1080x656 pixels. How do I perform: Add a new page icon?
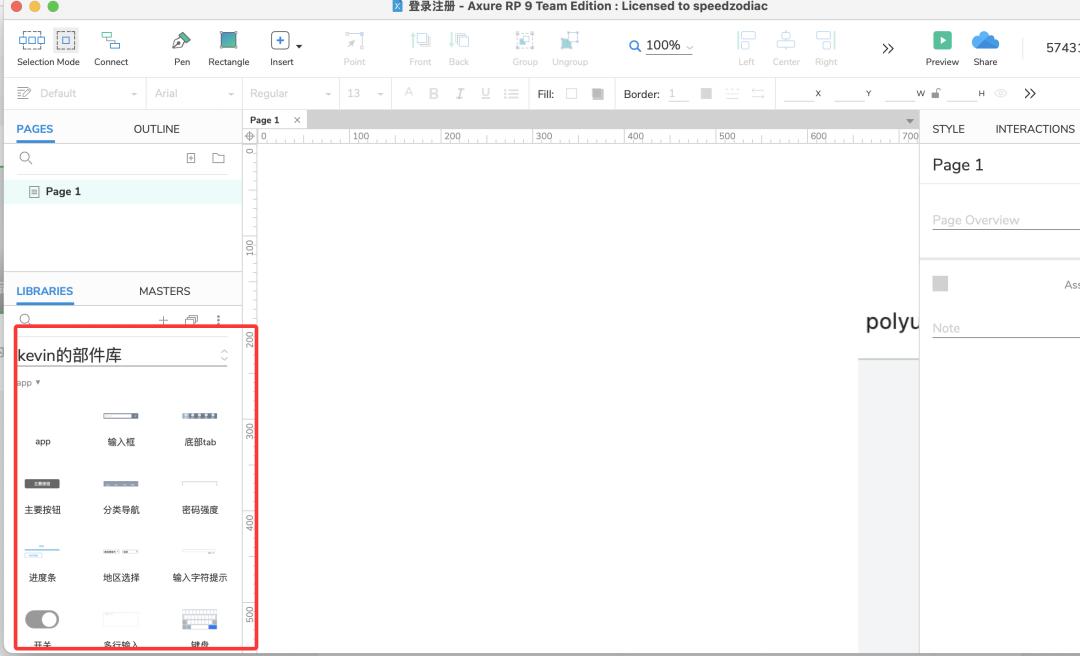(x=191, y=158)
